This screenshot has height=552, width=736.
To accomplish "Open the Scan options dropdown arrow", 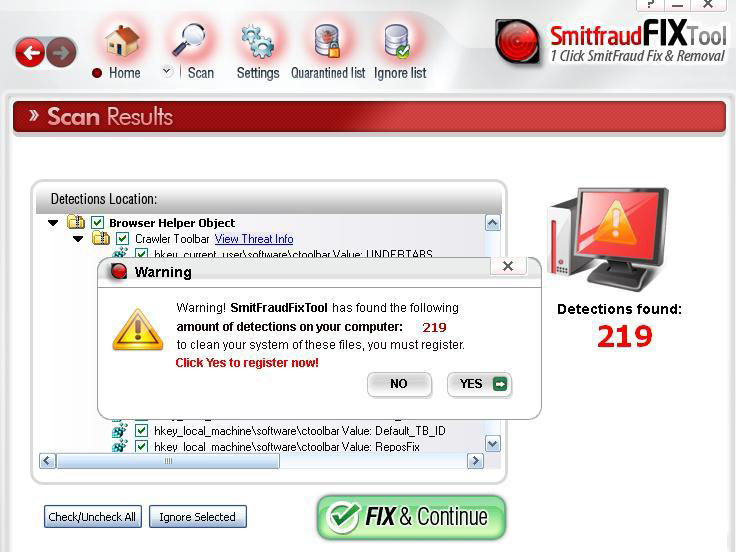I will tap(167, 72).
